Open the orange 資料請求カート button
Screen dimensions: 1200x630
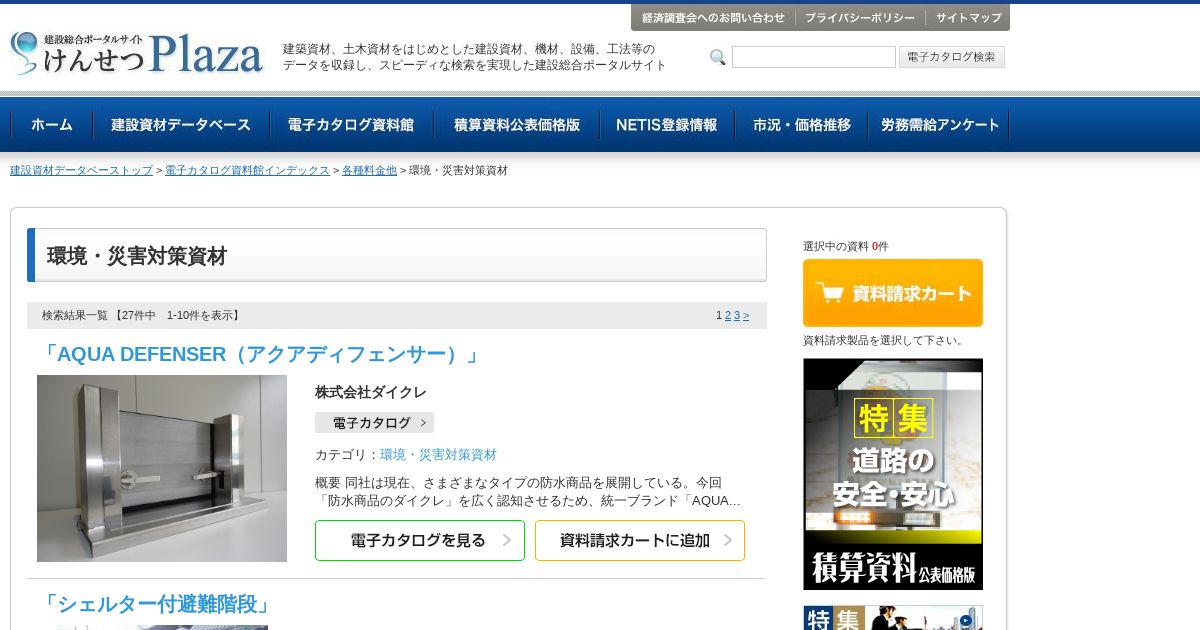[x=893, y=293]
